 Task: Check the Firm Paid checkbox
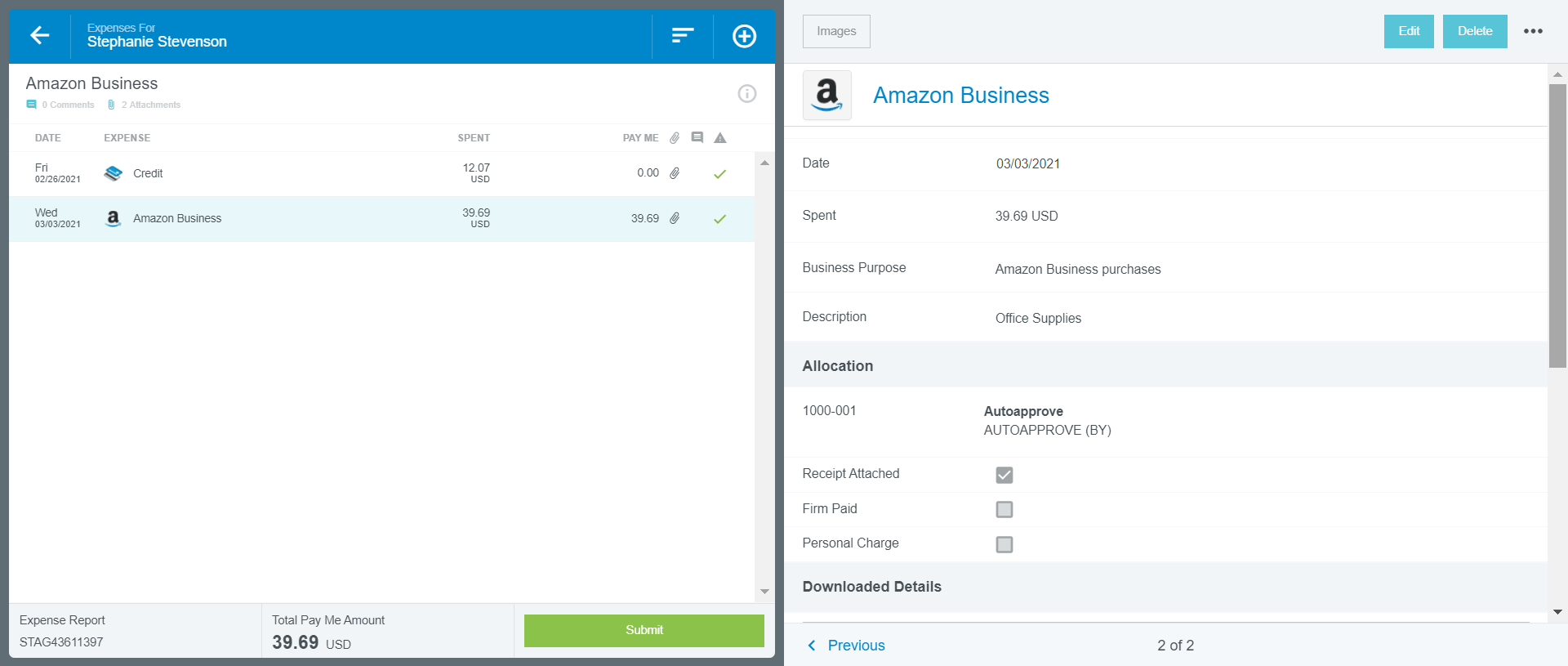(1004, 509)
